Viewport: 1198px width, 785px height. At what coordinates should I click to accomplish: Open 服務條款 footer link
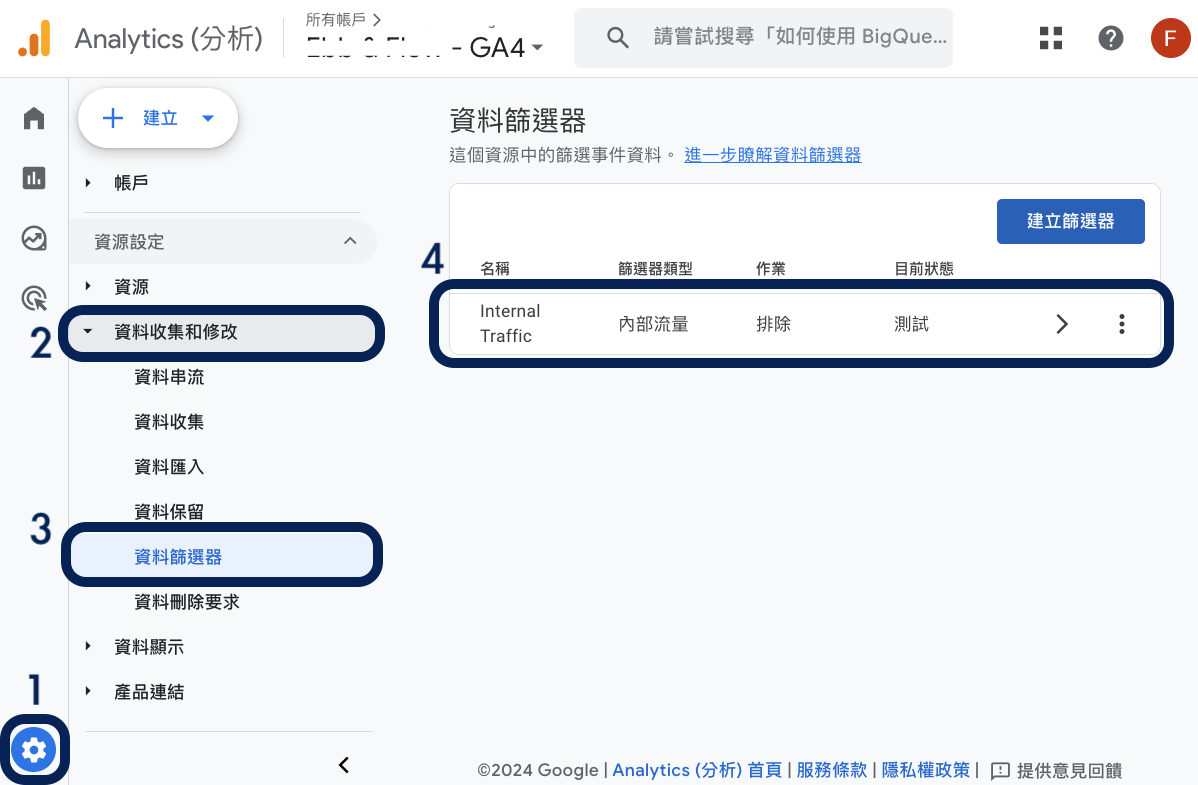(x=831, y=770)
